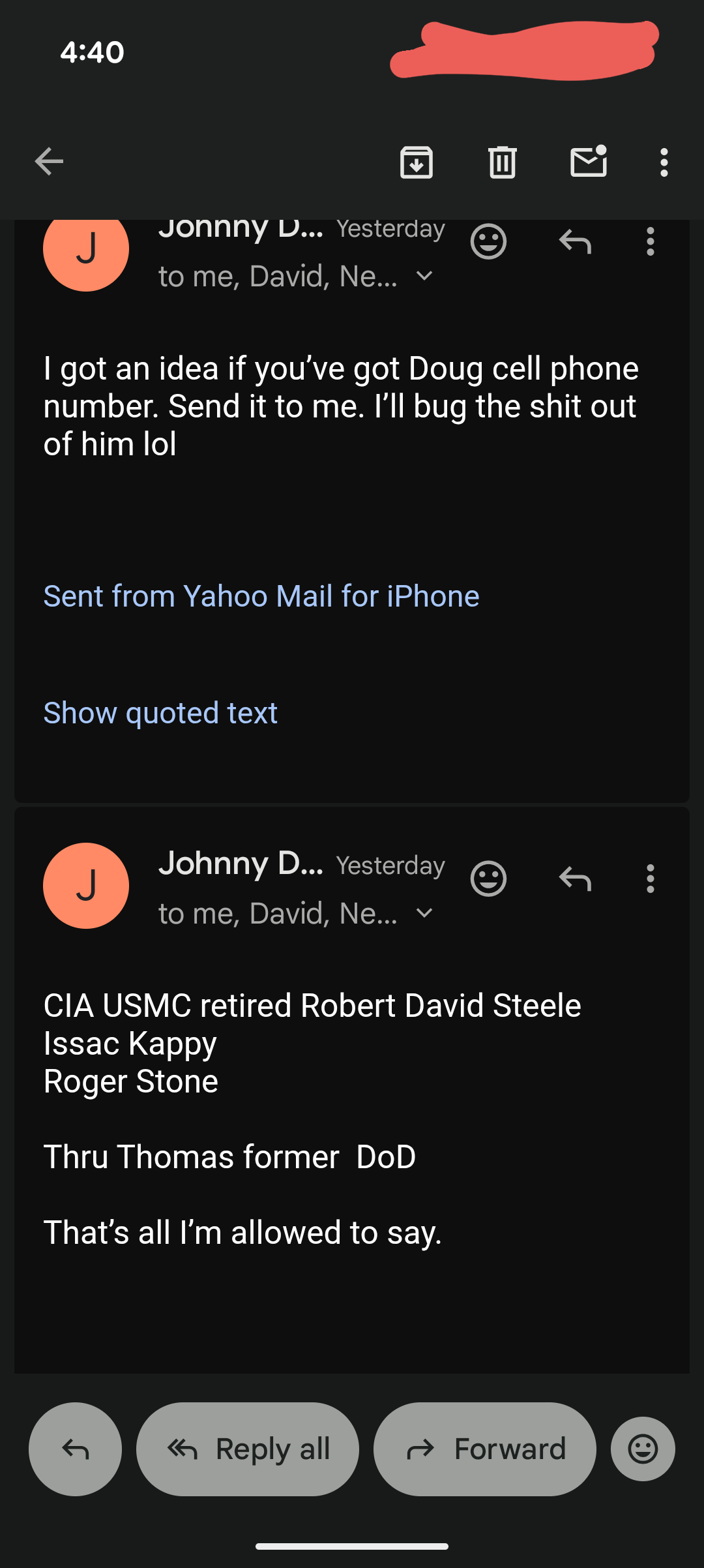
Task: Add emoji reaction to first message
Action: coord(488,242)
